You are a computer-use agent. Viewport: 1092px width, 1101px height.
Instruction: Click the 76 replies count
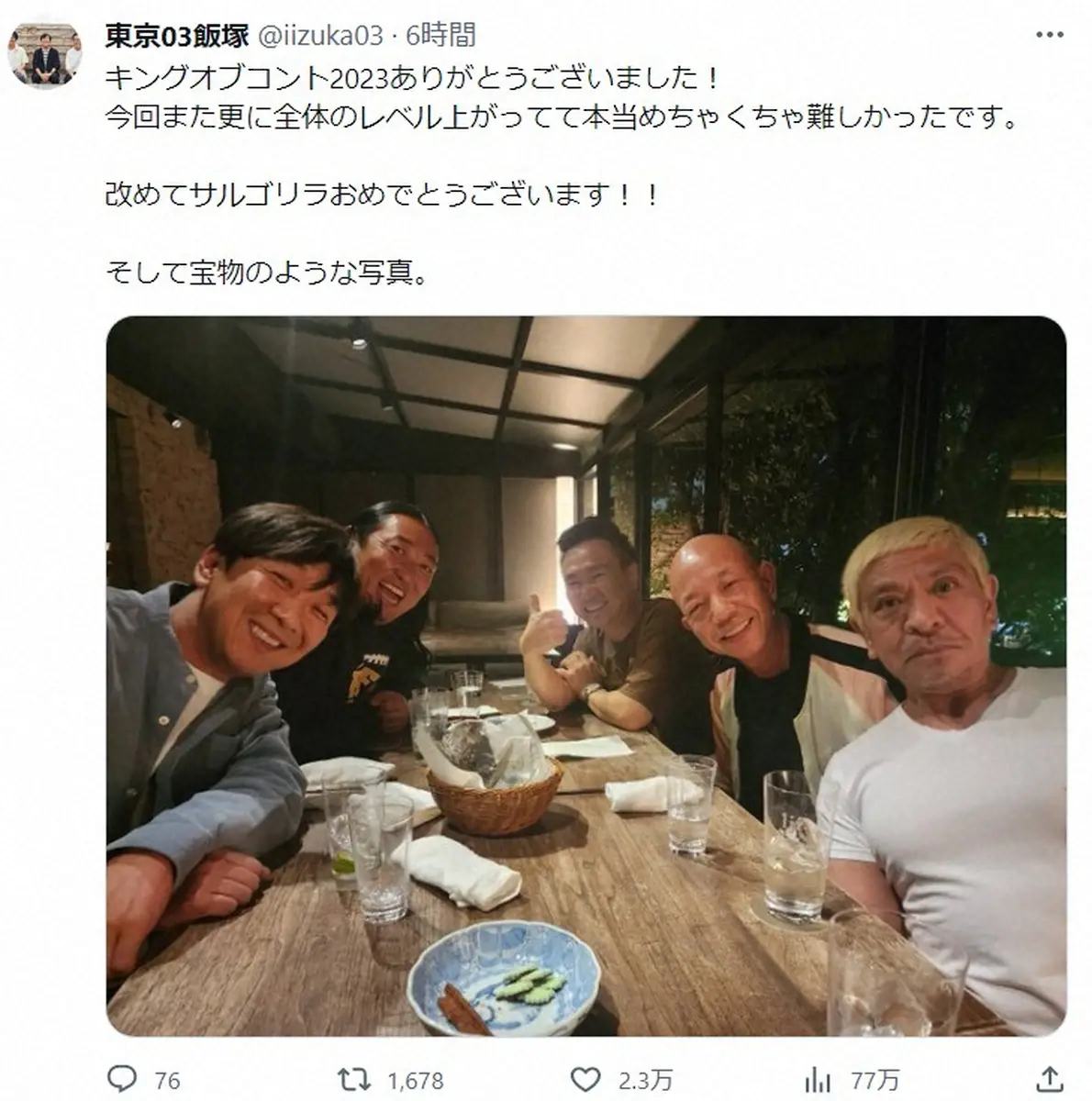pyautogui.click(x=167, y=1081)
